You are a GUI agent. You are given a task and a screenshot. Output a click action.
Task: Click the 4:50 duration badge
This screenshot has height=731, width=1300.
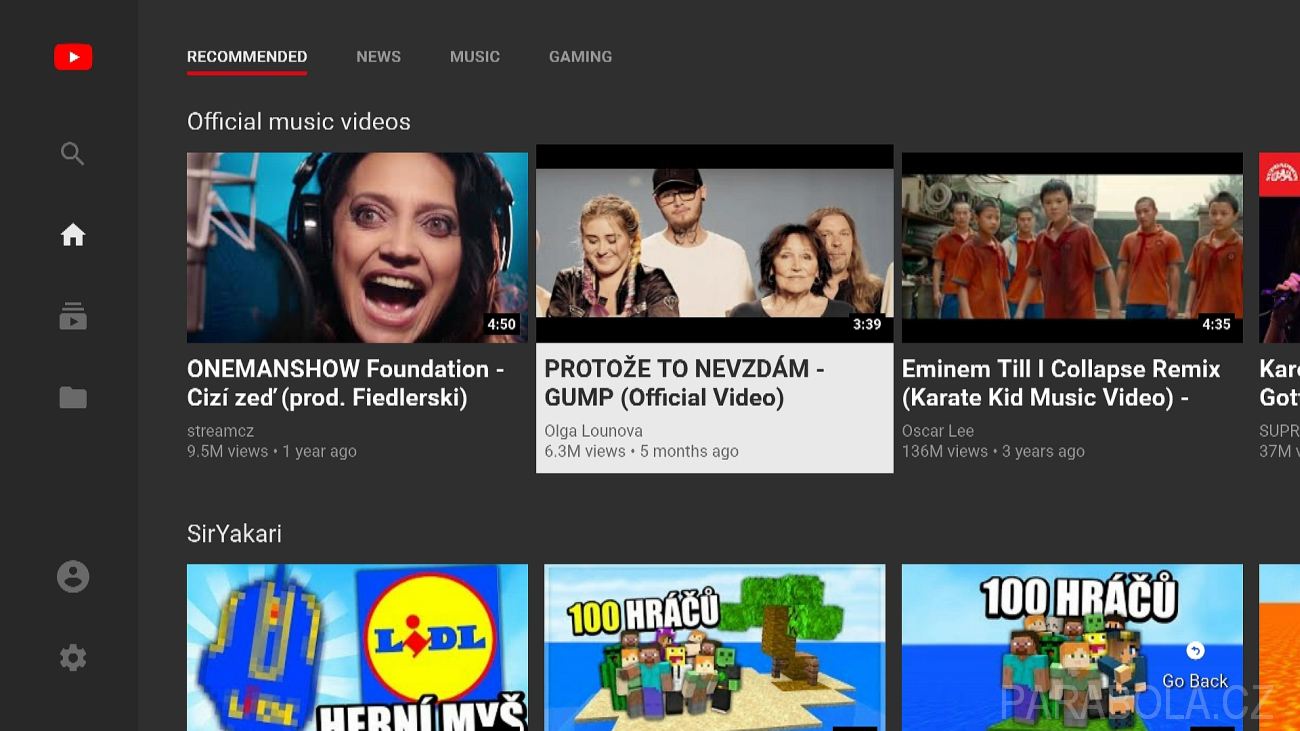pos(501,324)
